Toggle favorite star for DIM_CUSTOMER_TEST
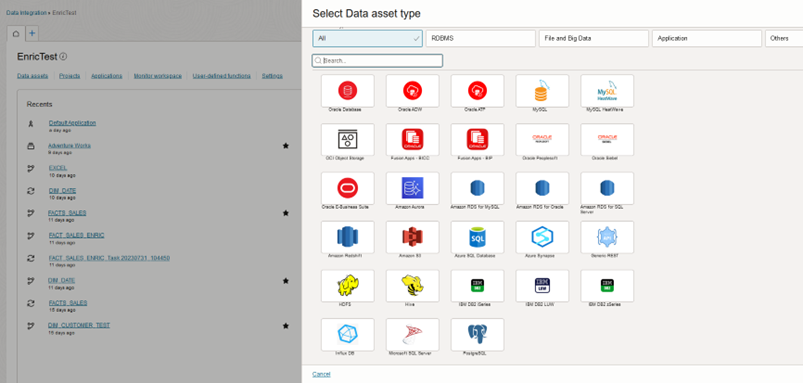Image resolution: width=803 pixels, height=383 pixels. tap(286, 326)
